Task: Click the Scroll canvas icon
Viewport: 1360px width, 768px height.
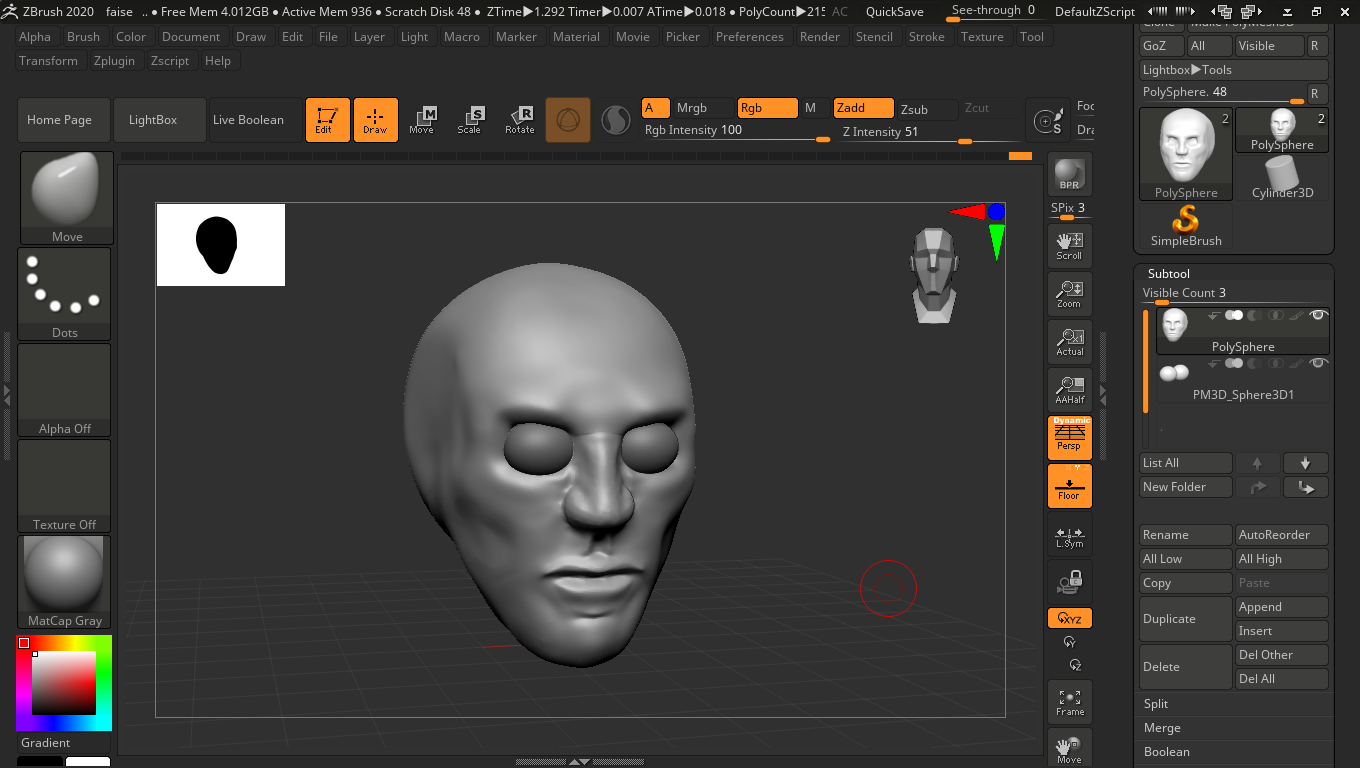Action: (1069, 245)
